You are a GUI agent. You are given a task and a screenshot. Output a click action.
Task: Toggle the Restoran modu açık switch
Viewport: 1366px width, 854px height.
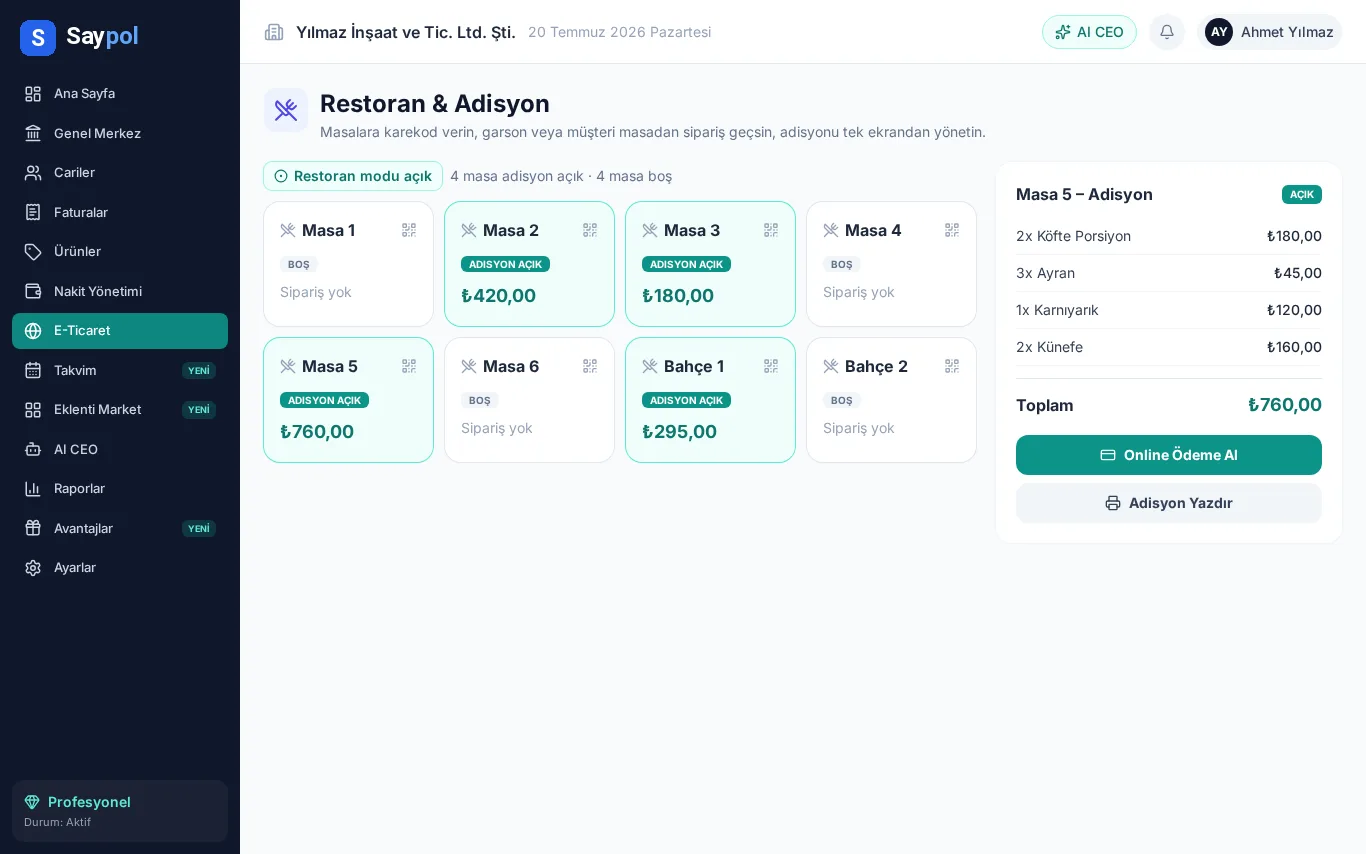click(x=353, y=176)
